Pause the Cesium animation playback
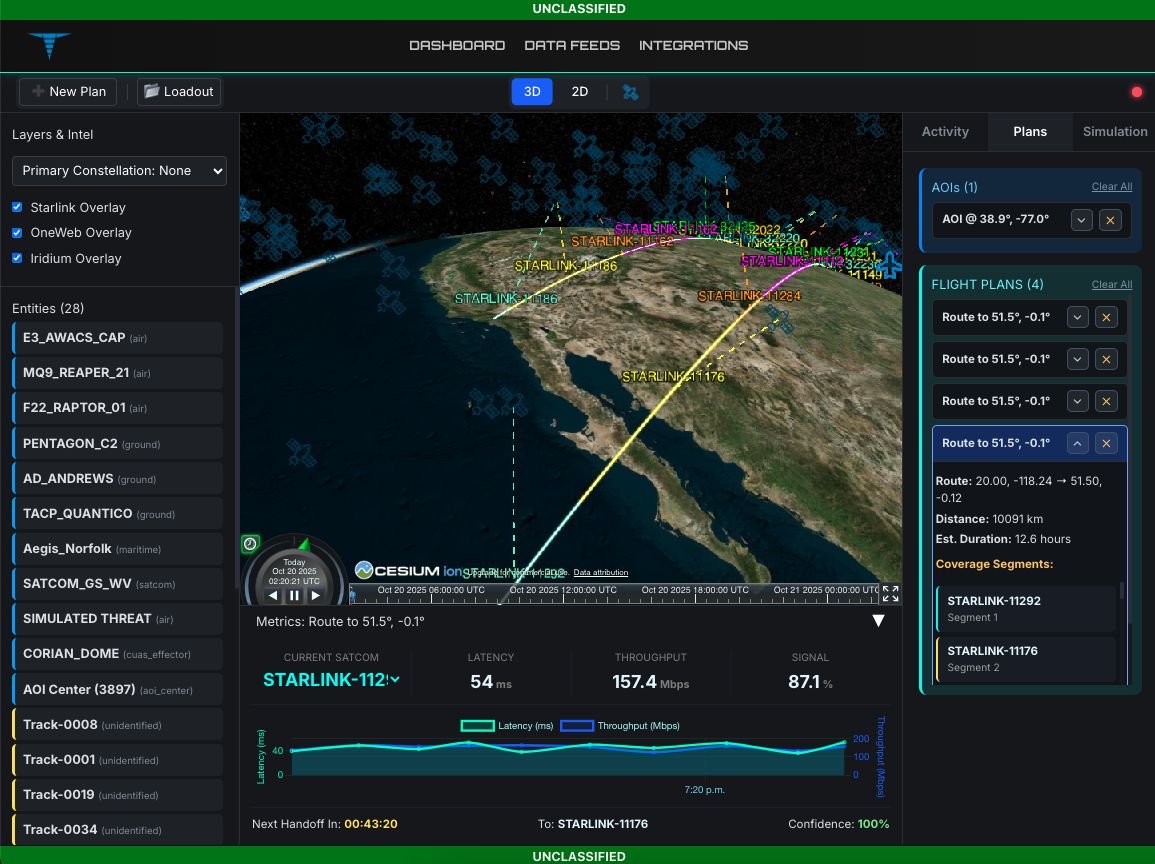The height and width of the screenshot is (864, 1155). tap(292, 595)
